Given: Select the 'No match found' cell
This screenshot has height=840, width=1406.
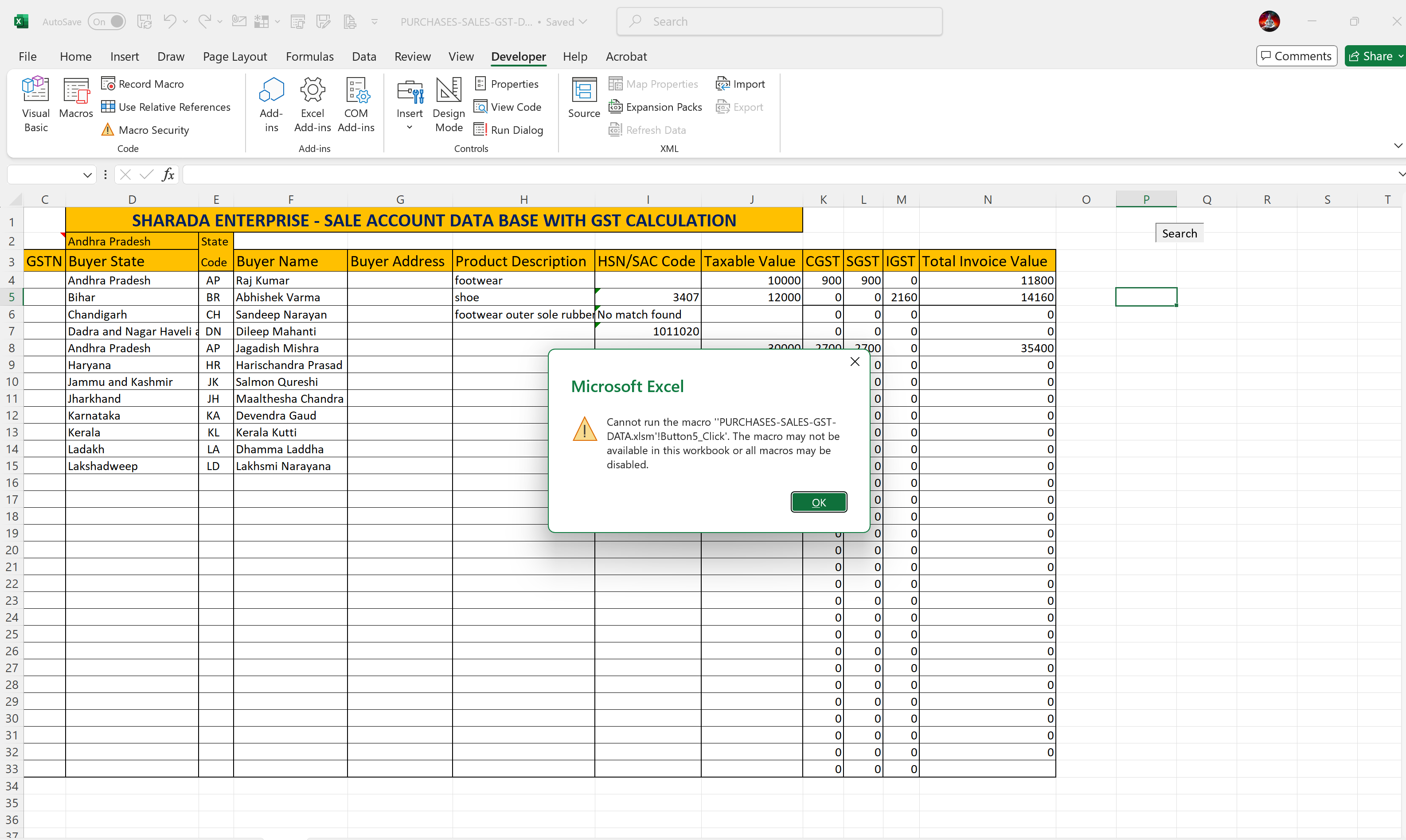Looking at the screenshot, I should click(x=648, y=314).
